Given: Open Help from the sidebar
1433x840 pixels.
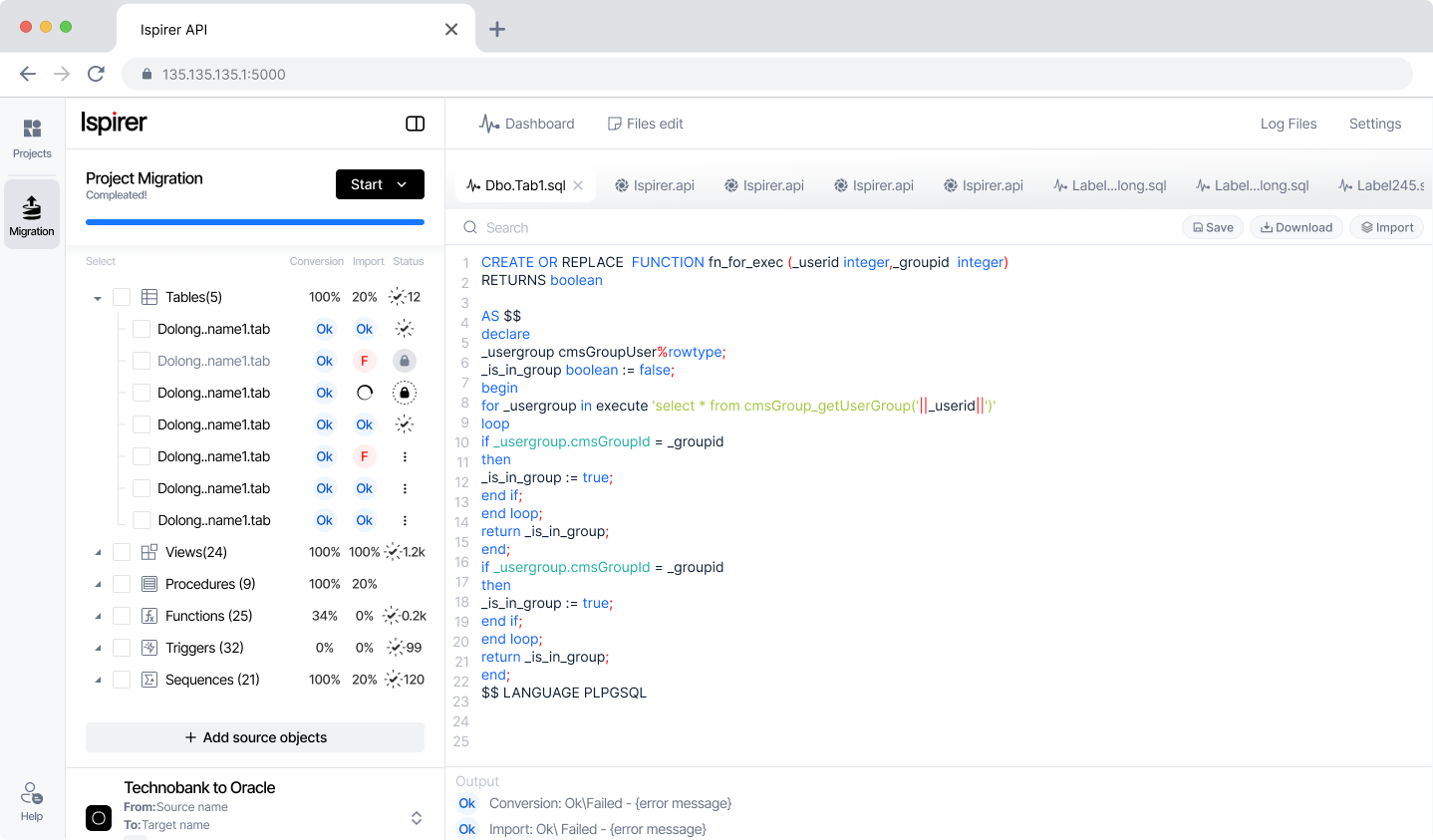Looking at the screenshot, I should pos(32,801).
